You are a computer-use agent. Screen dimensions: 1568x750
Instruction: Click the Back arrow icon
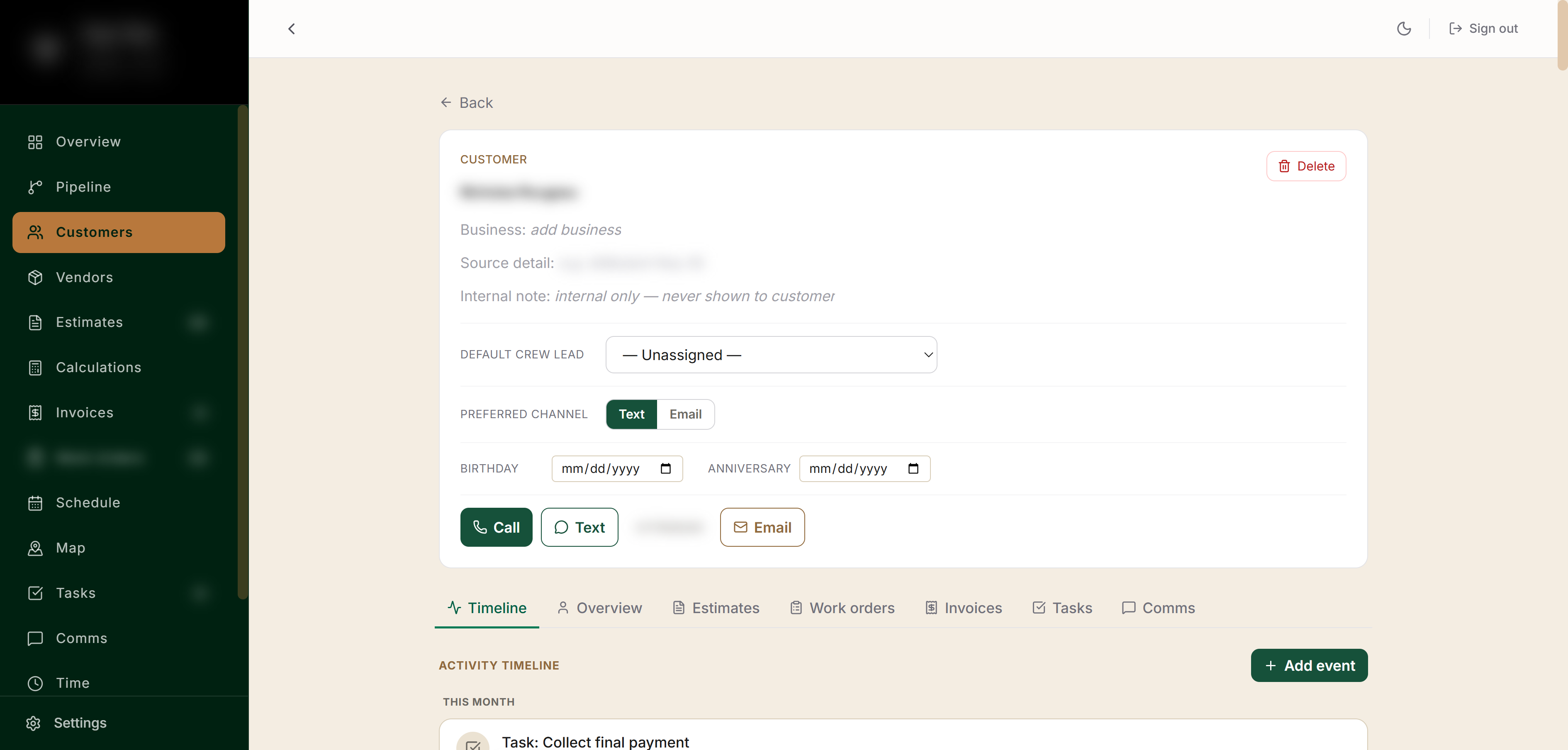(446, 102)
